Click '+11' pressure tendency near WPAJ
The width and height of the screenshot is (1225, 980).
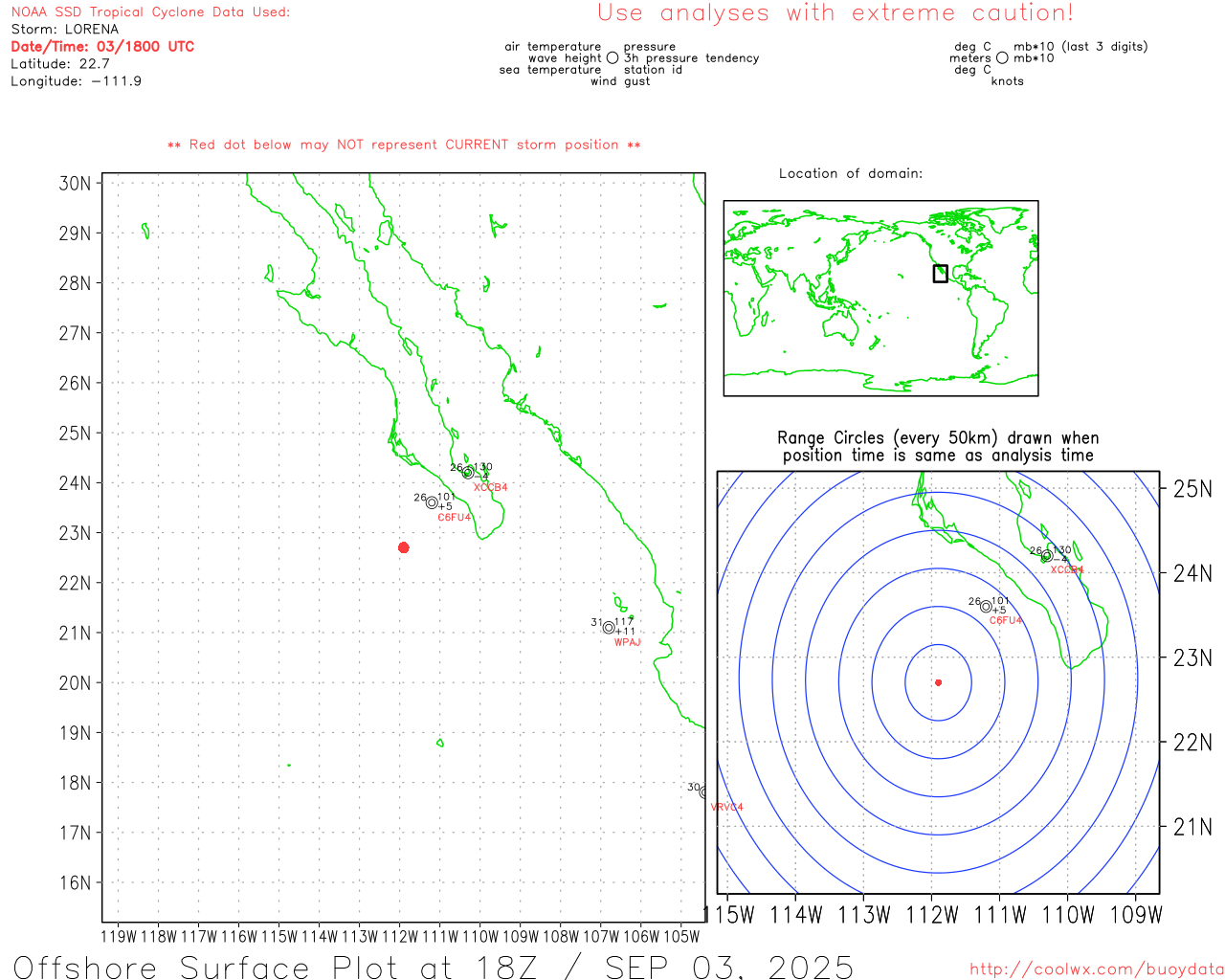pyautogui.click(x=625, y=632)
